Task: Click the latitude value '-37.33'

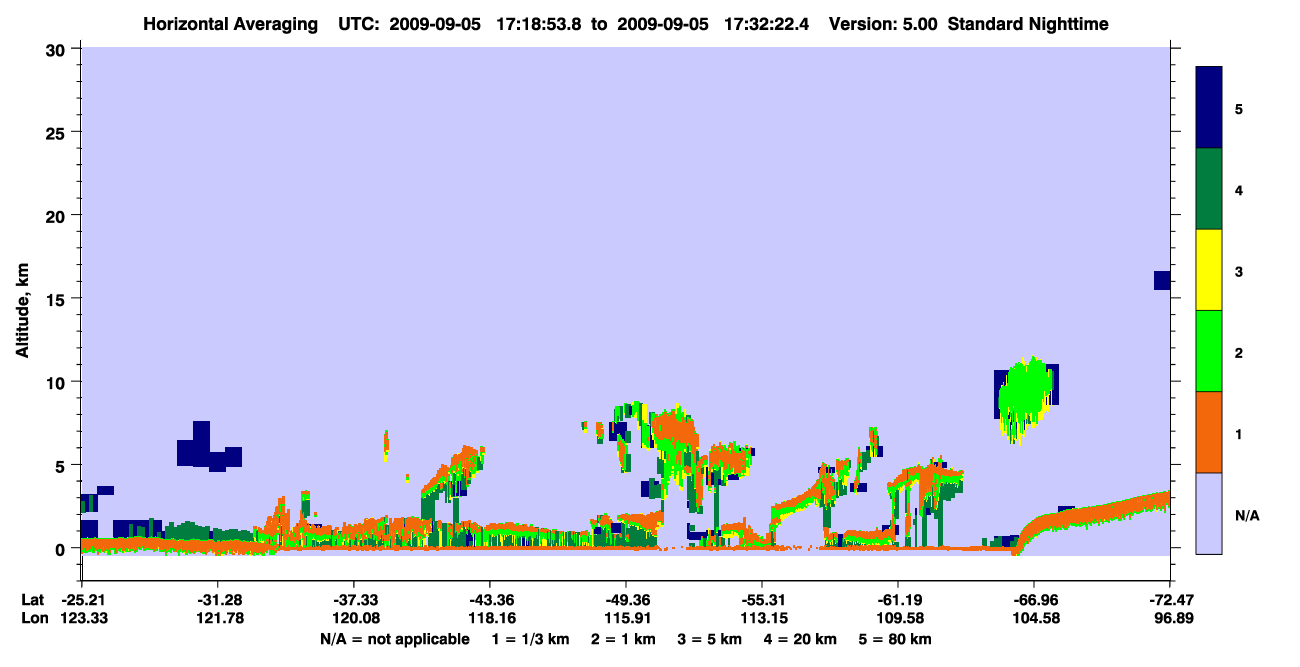Action: pyautogui.click(x=354, y=600)
